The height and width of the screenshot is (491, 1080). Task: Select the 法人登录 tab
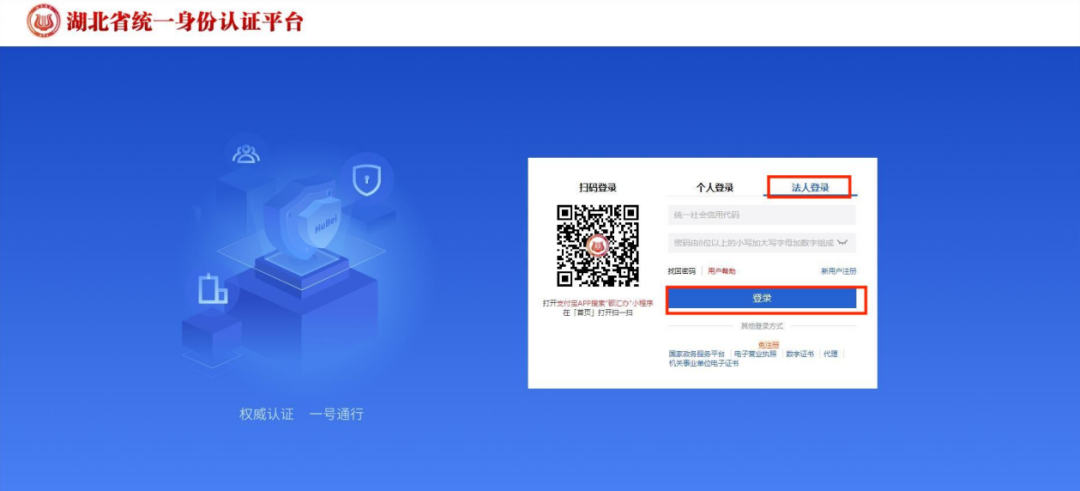[x=810, y=187]
